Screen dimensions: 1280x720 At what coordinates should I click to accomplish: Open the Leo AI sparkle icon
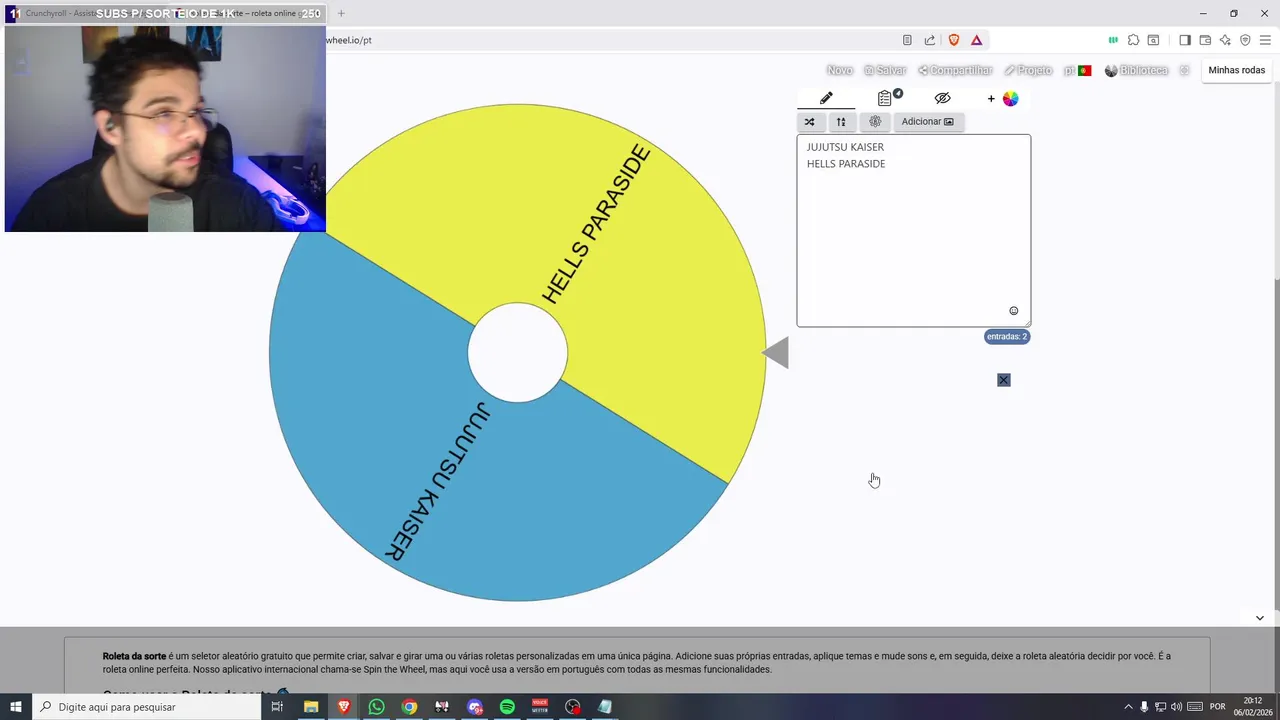pyautogui.click(x=1225, y=40)
